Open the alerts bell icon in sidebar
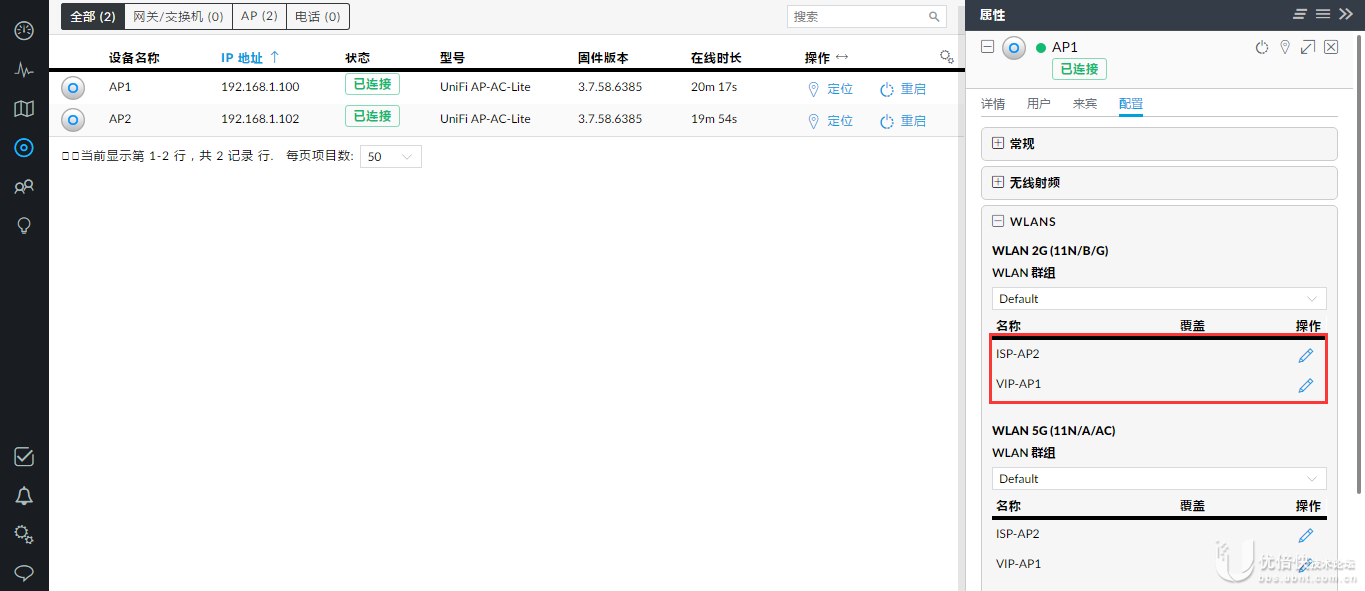 [22, 495]
